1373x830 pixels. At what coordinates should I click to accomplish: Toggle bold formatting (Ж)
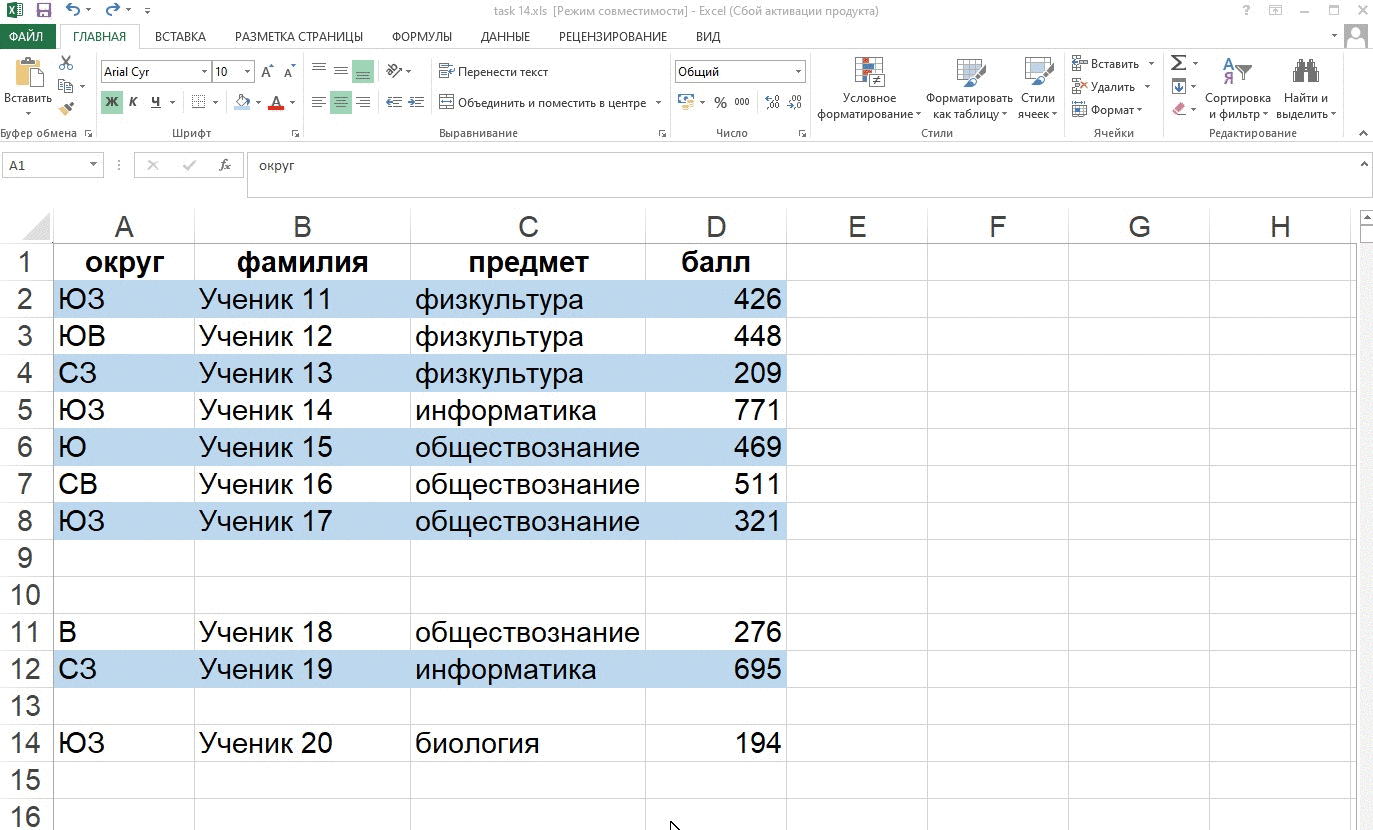(x=110, y=101)
